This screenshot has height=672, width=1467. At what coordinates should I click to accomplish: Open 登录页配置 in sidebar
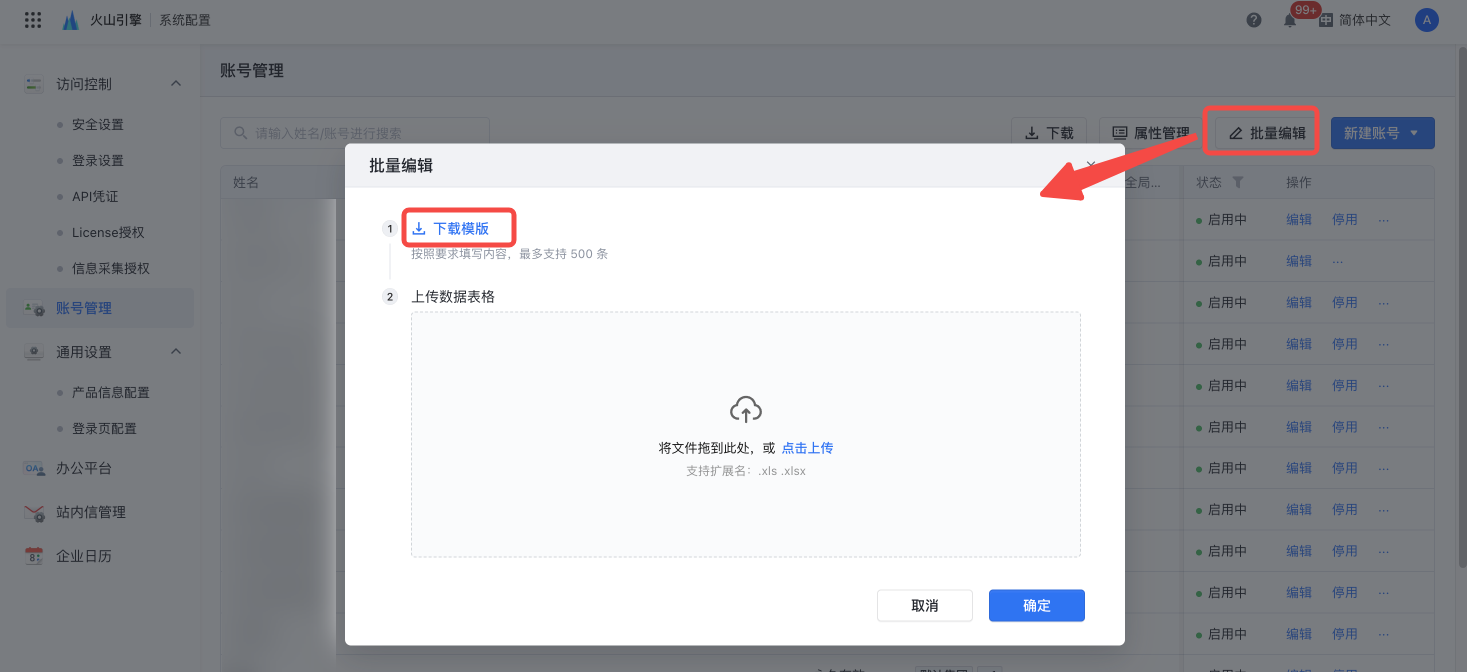(x=104, y=429)
